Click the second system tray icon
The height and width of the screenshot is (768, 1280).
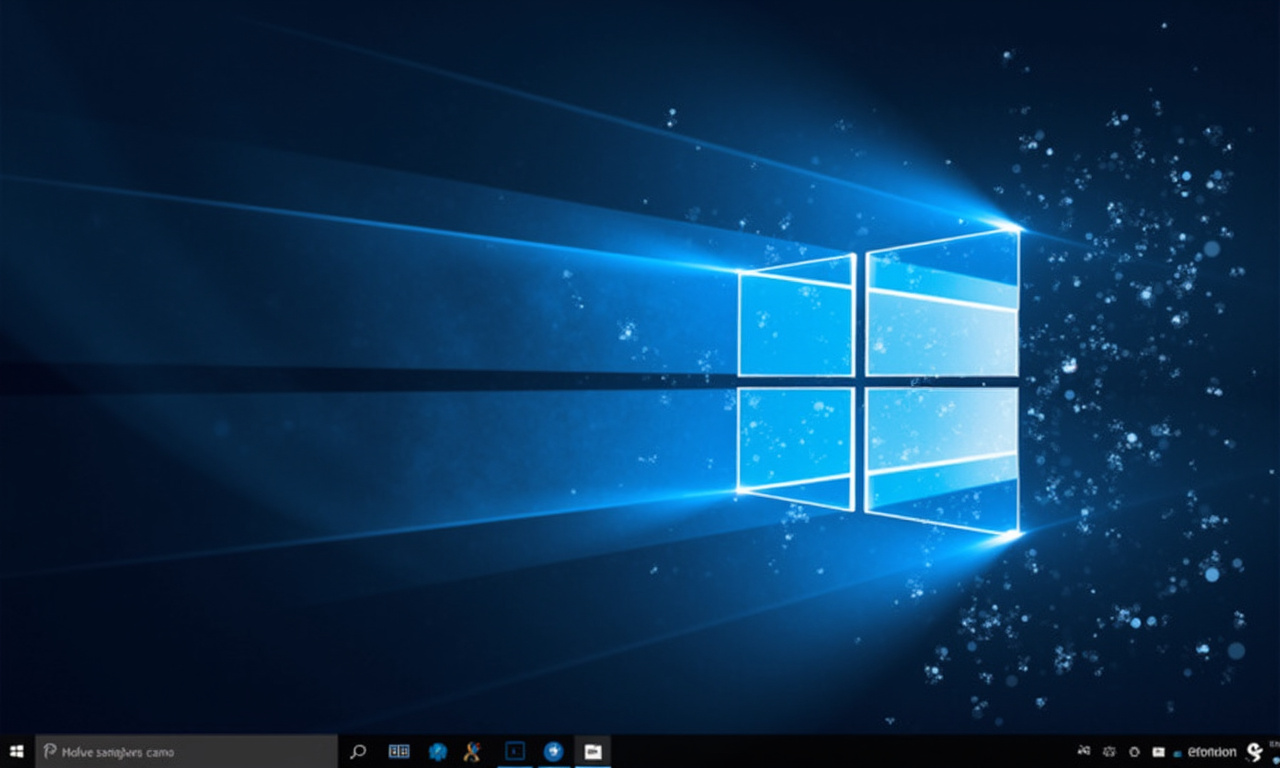pyautogui.click(x=1109, y=751)
